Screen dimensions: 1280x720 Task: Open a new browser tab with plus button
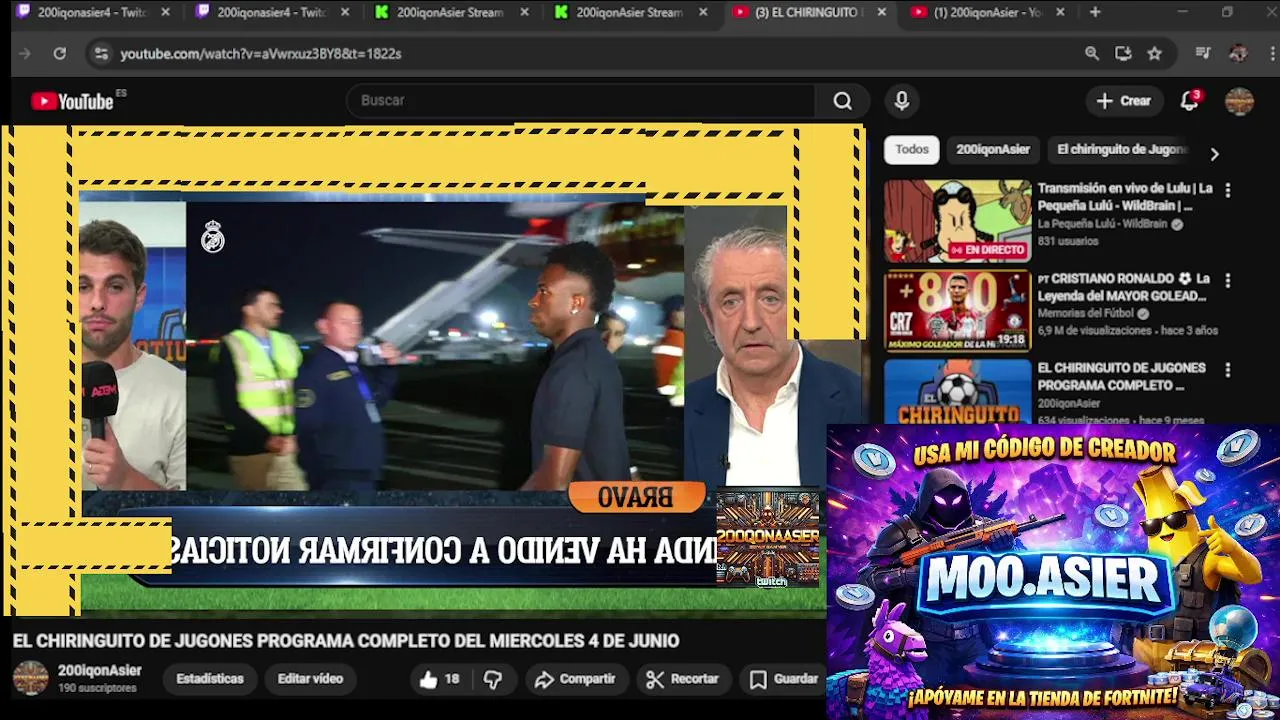coord(1095,12)
